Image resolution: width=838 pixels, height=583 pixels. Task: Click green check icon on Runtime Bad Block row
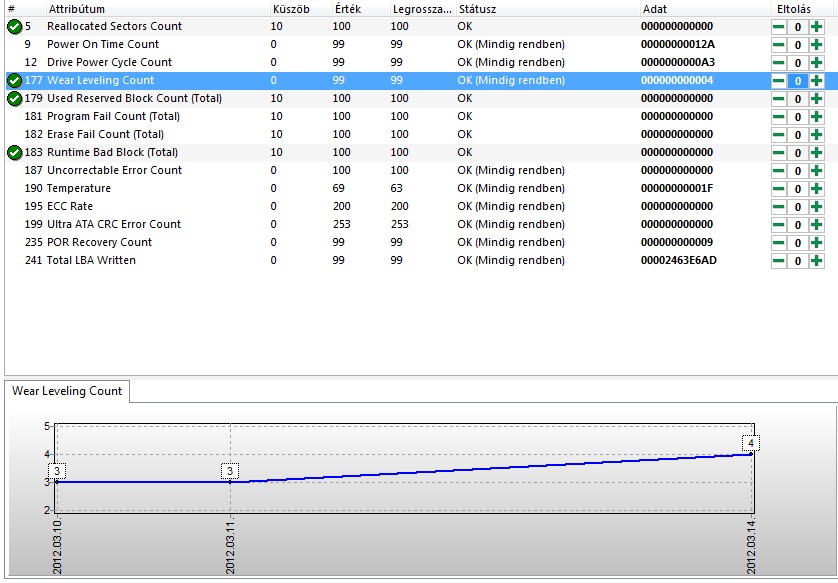(x=14, y=153)
